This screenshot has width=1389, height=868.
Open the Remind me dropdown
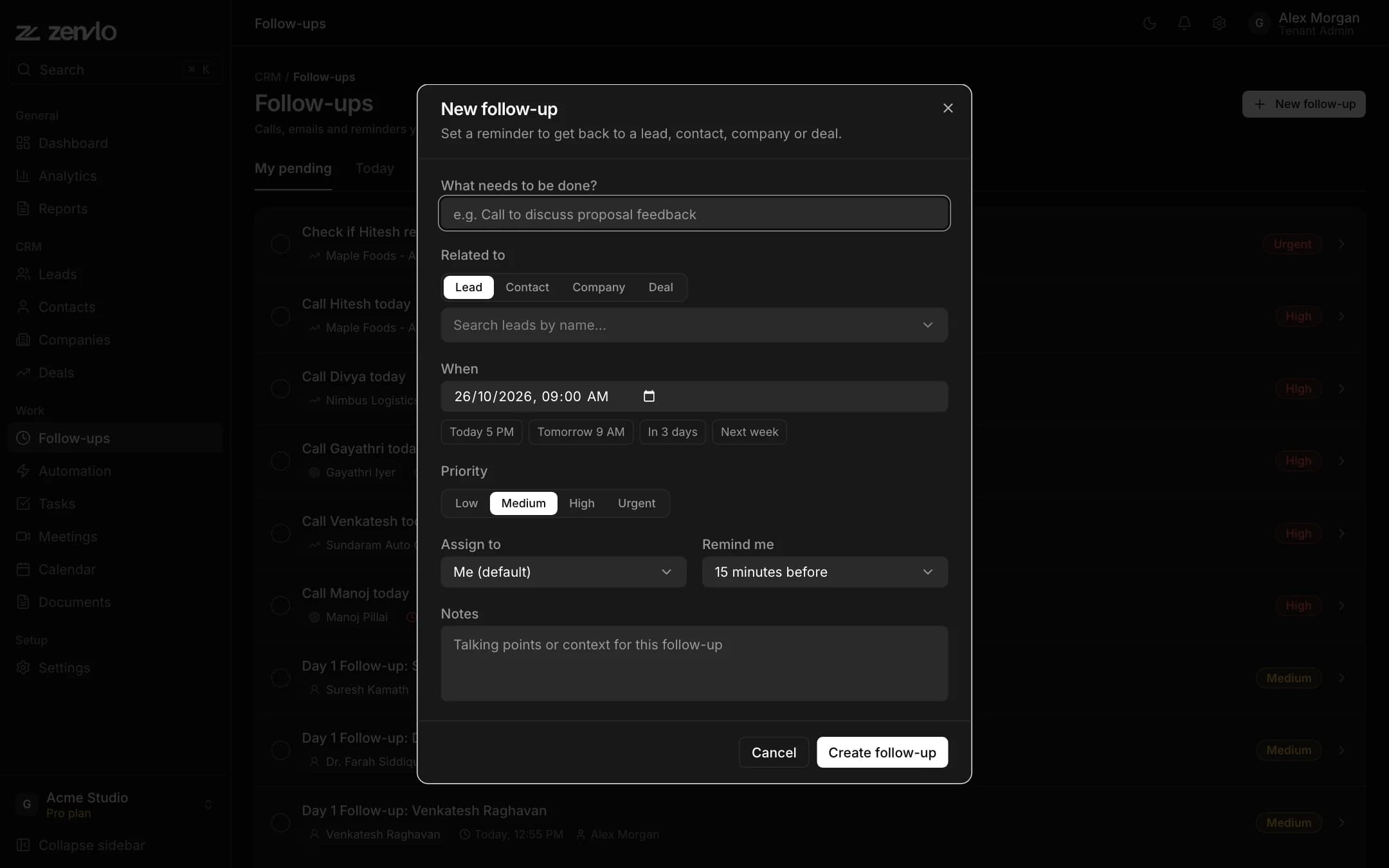coord(824,572)
